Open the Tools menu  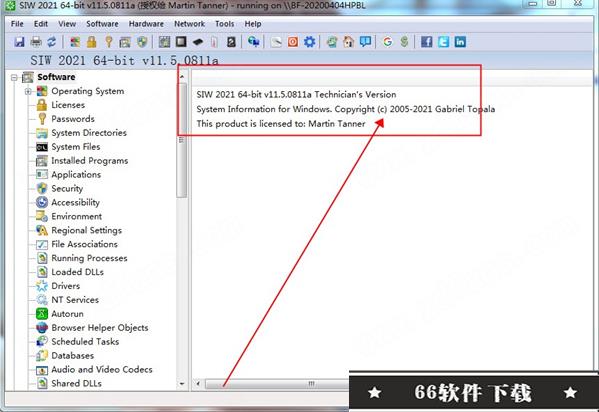(x=225, y=24)
